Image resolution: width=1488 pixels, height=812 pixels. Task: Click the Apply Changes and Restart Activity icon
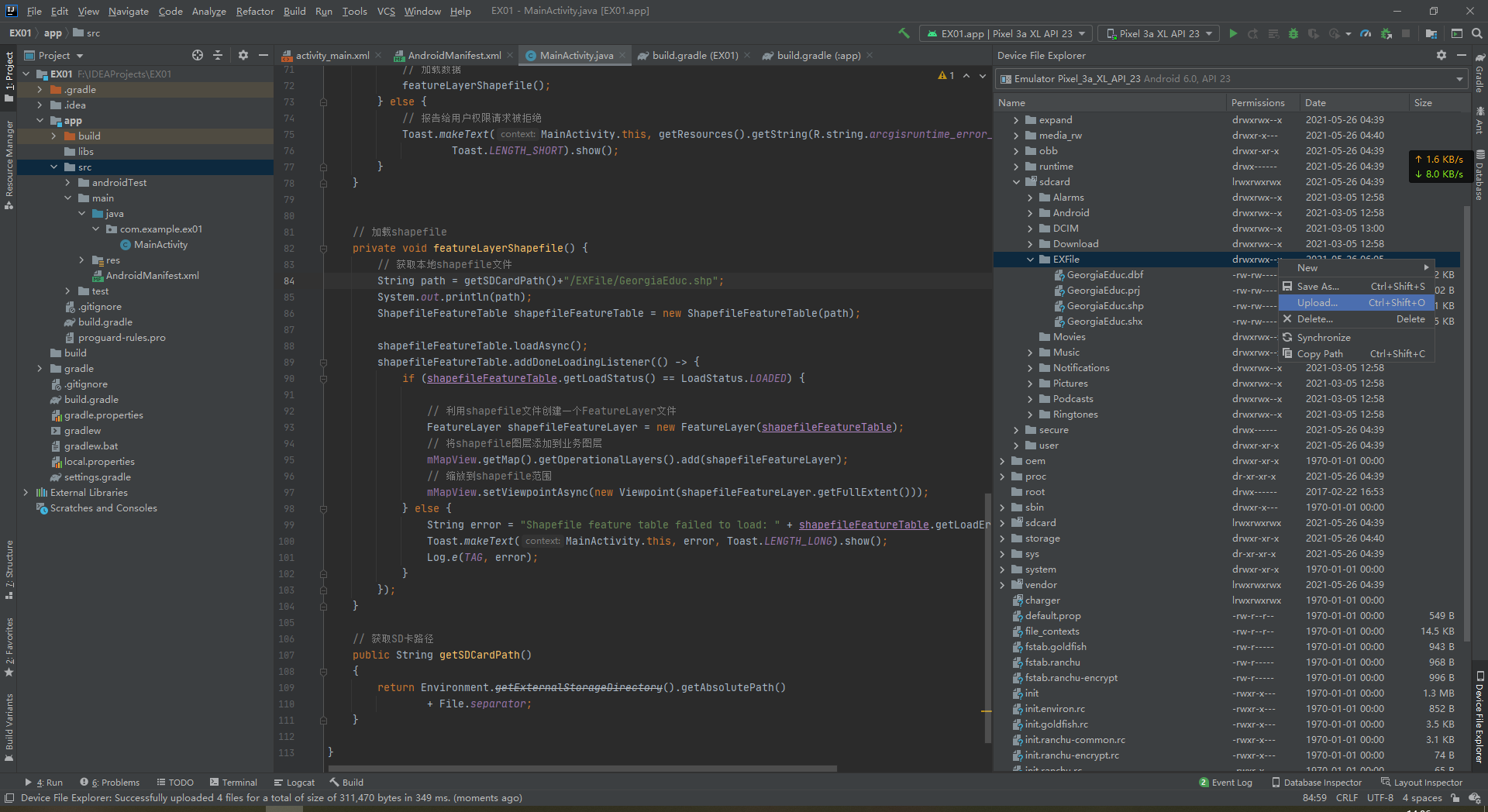(x=1253, y=33)
